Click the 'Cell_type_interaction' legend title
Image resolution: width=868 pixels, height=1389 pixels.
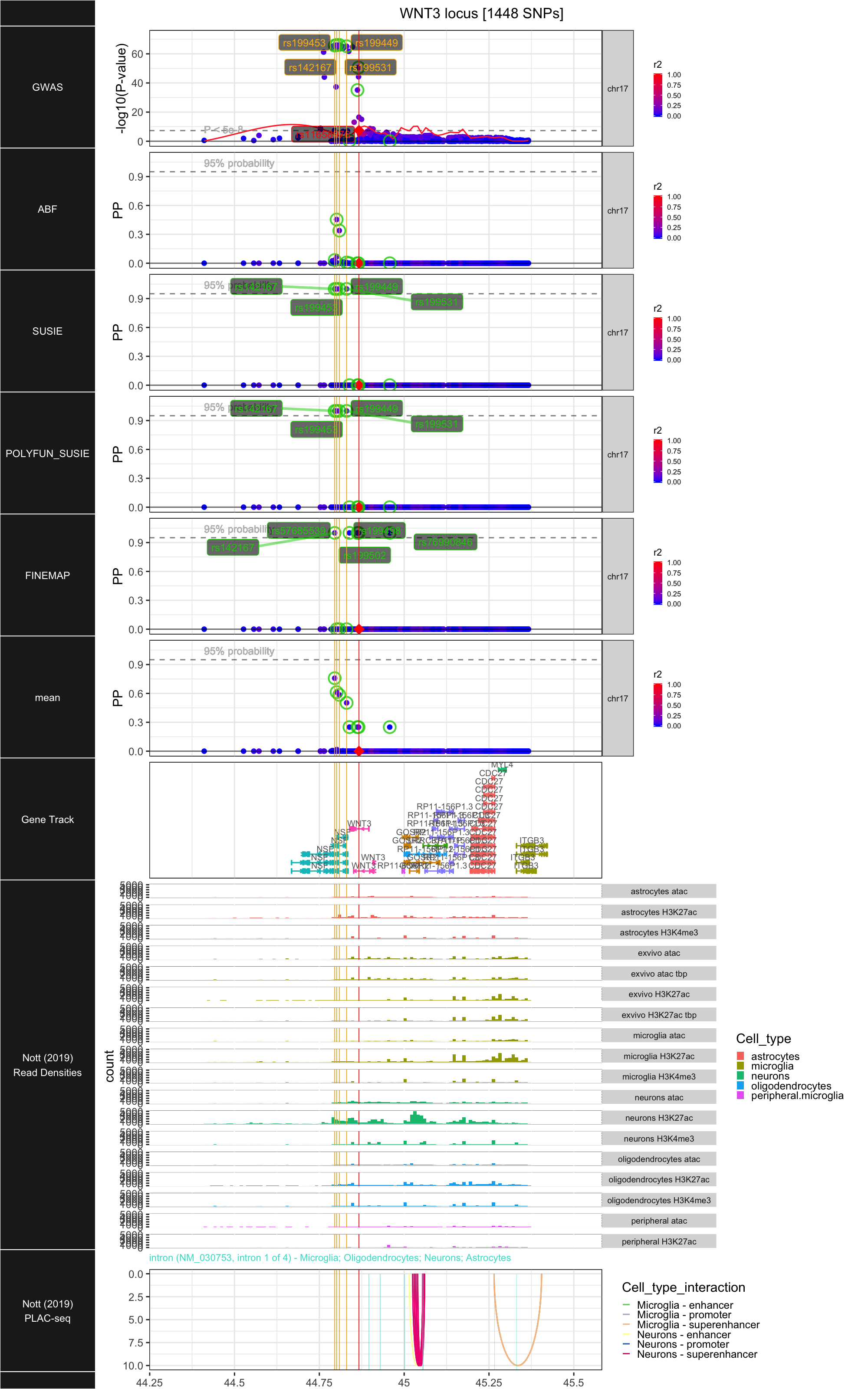pos(684,1287)
